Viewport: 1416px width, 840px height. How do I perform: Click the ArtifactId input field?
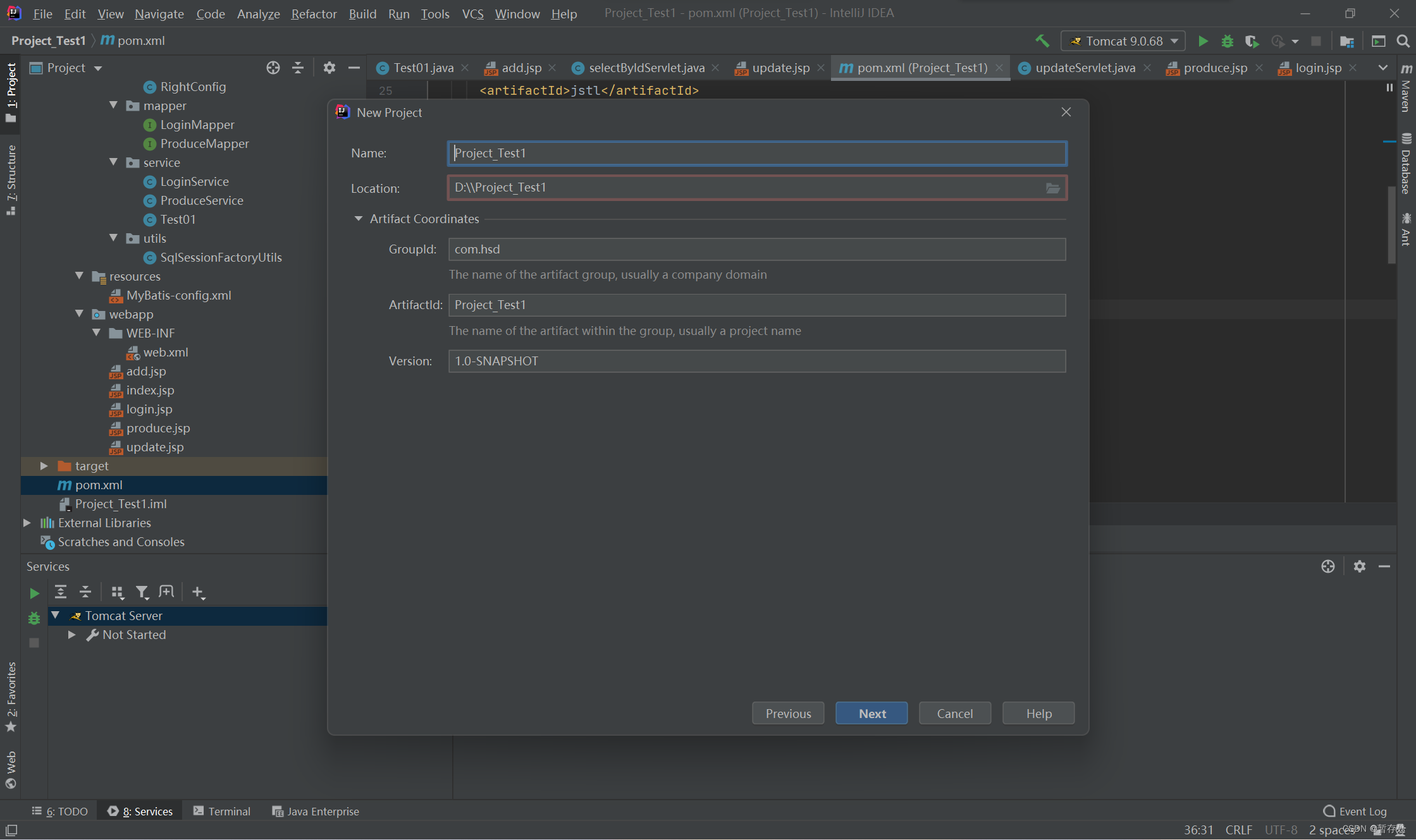click(x=757, y=305)
